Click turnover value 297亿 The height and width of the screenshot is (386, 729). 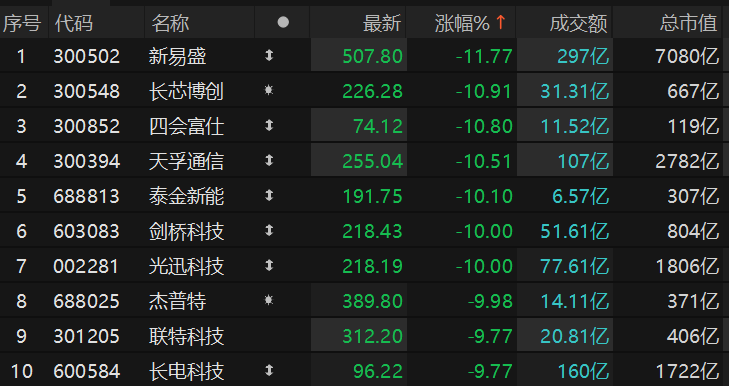coord(583,56)
